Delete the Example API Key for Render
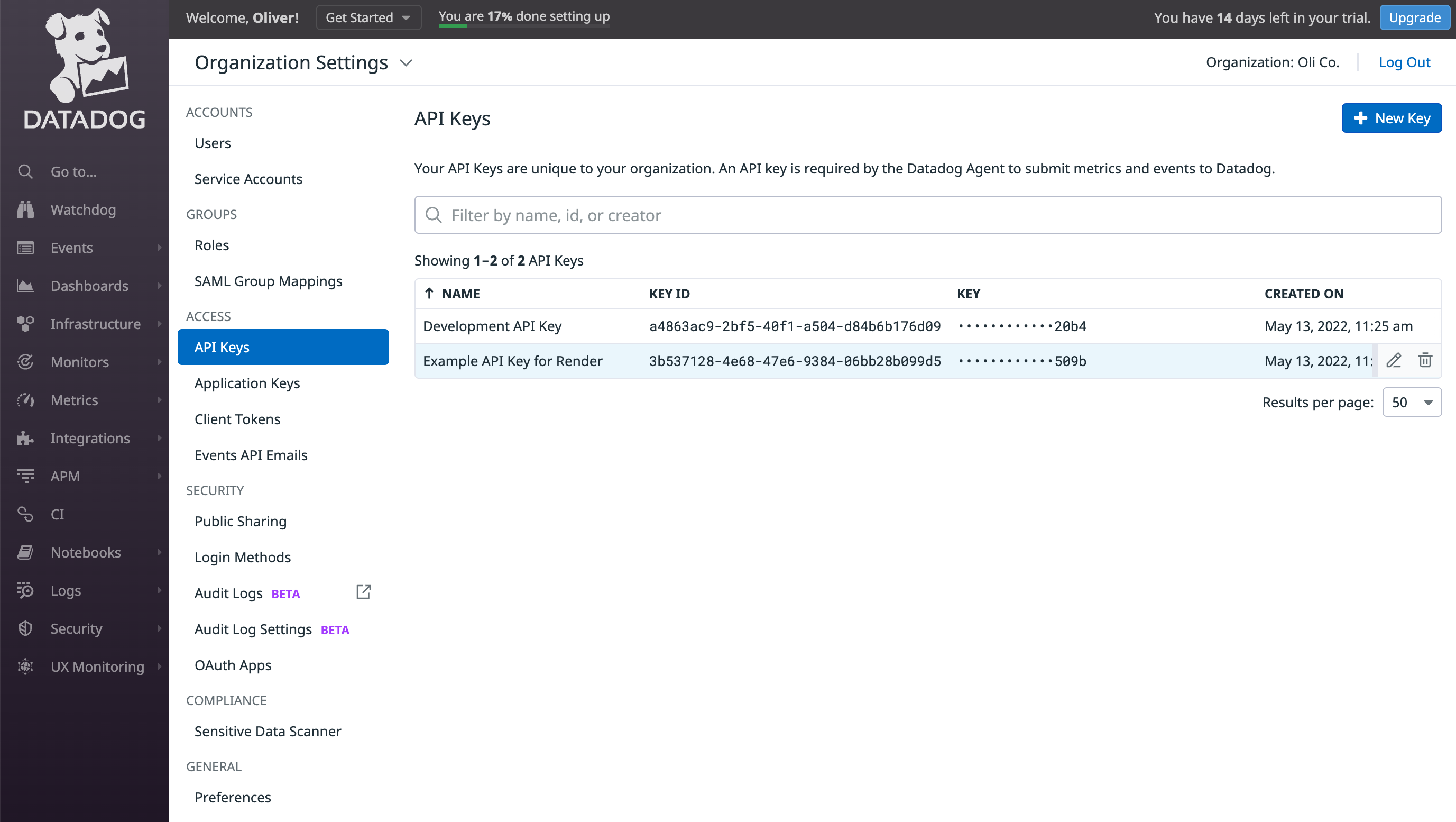Viewport: 1456px width, 822px height. coord(1426,360)
